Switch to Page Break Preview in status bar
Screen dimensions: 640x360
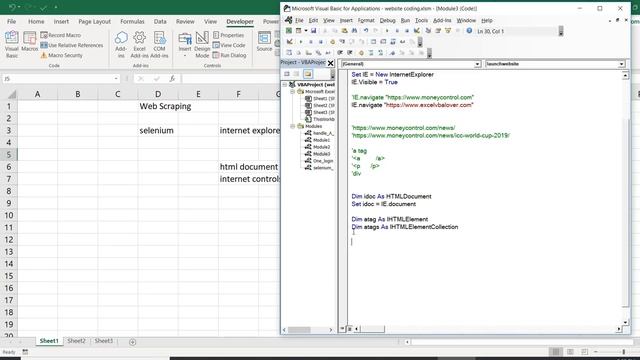point(584,351)
